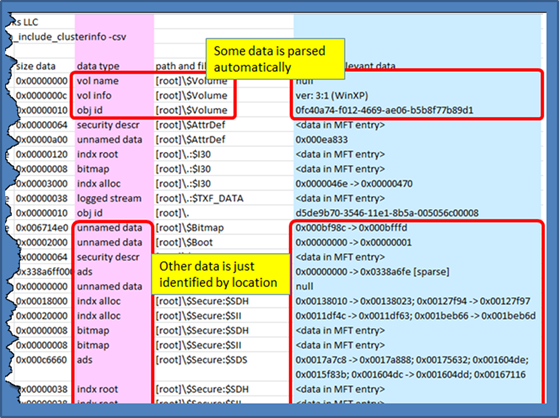Image resolution: width=559 pixels, height=418 pixels.
Task: Click the 0fc40a74-f012-4669-ae06-b5b8f77b89d1 object ID cell
Action: click(384, 110)
